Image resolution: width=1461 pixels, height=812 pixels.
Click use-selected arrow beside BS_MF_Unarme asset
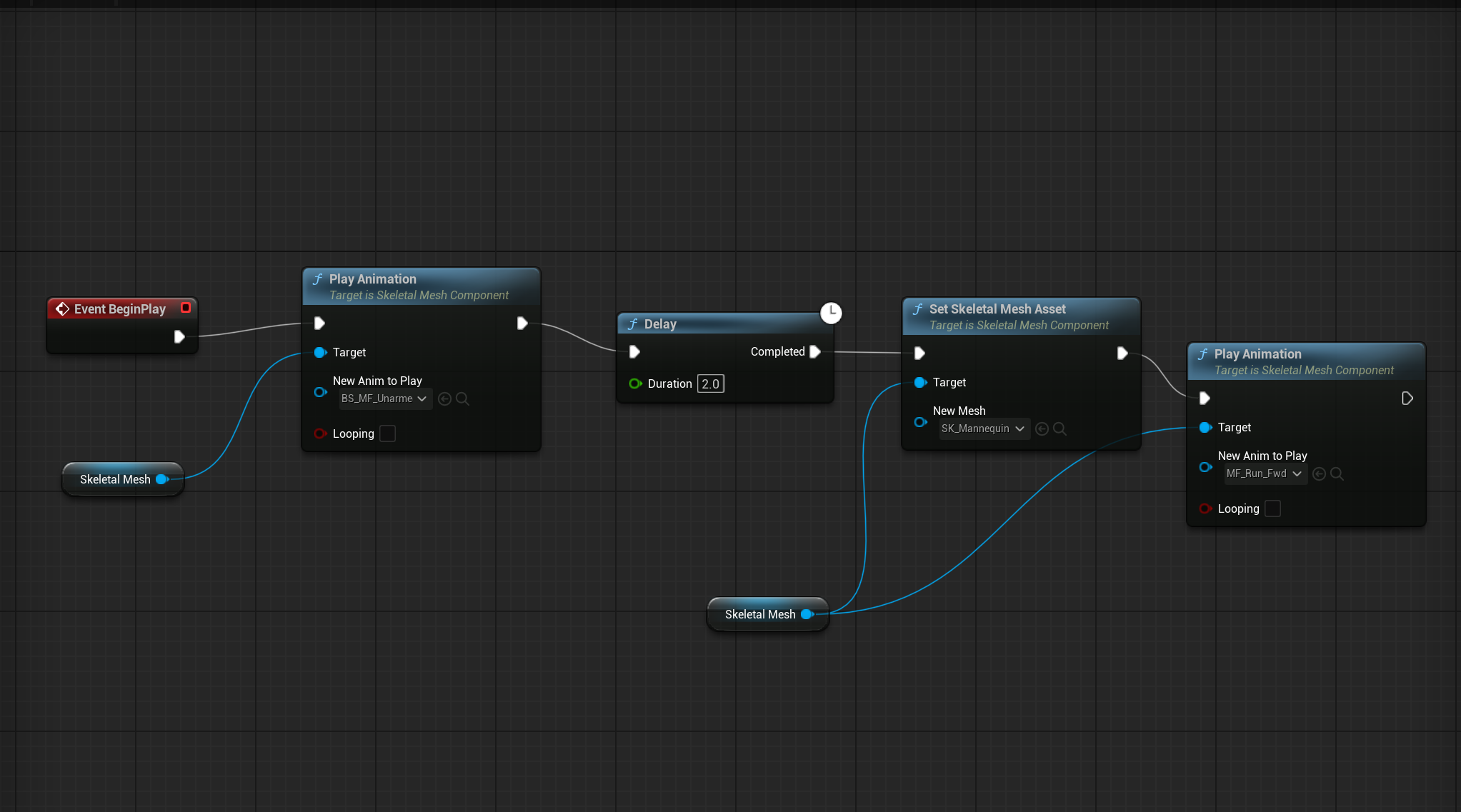444,399
